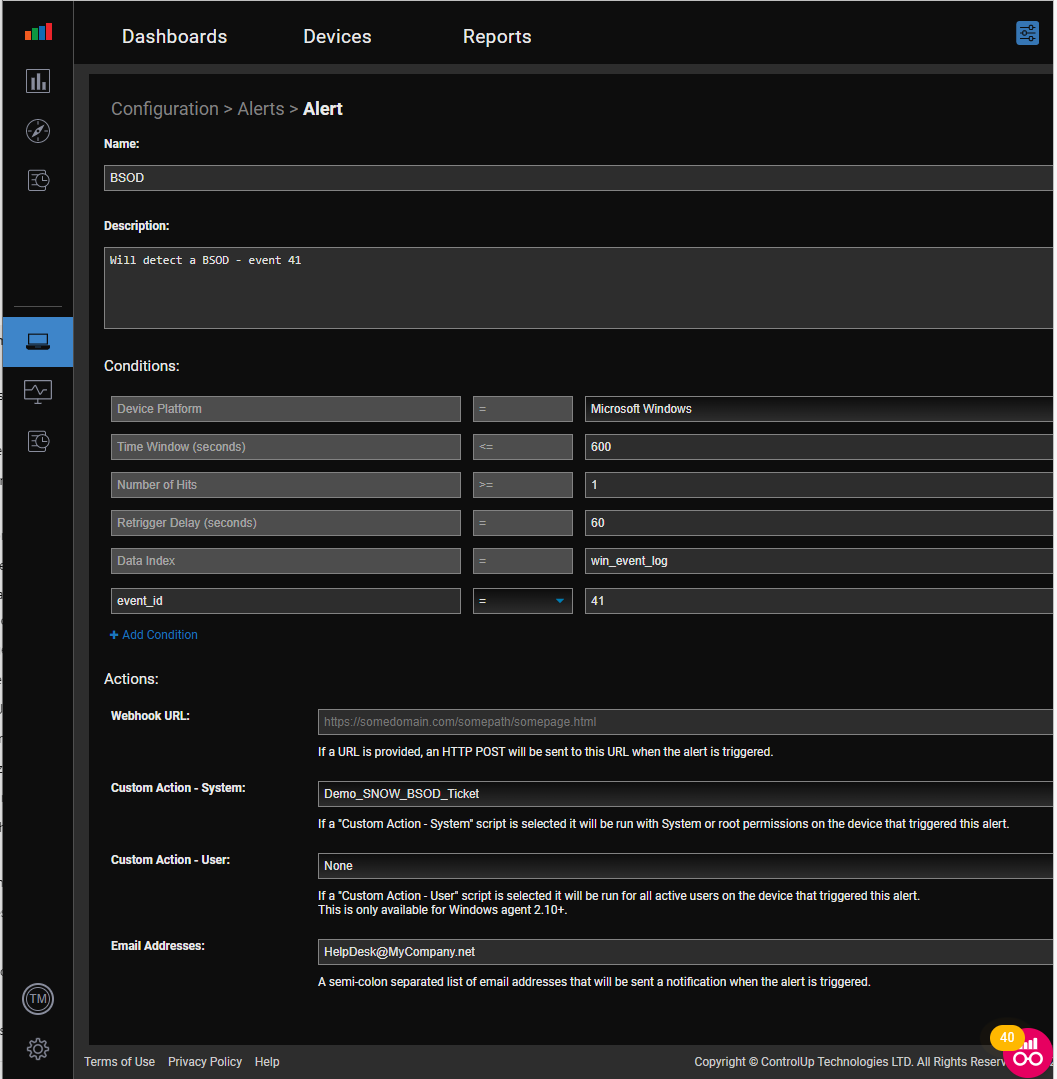Viewport: 1057px width, 1079px height.
Task: Open the event_id operator dropdown
Action: coord(522,601)
